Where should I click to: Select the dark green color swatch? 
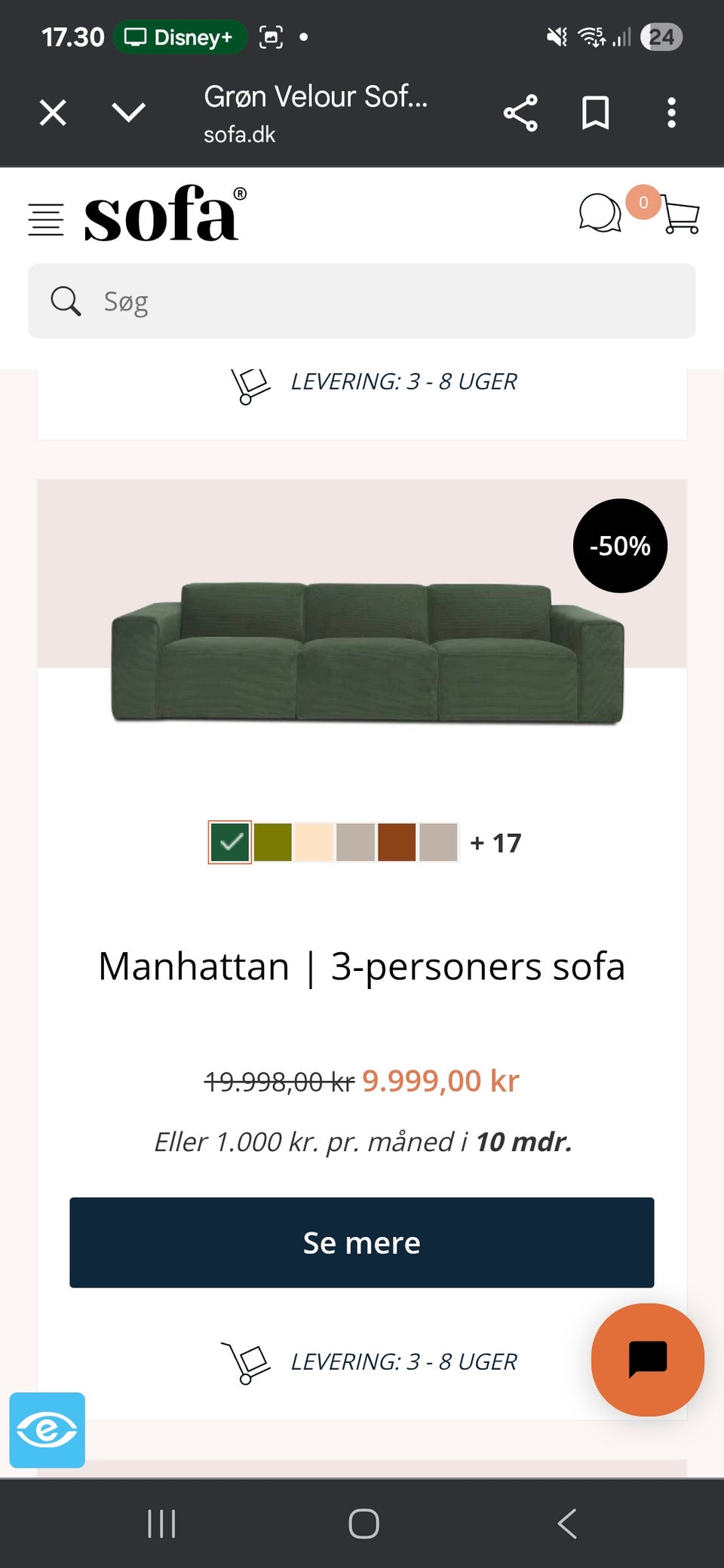tap(230, 842)
